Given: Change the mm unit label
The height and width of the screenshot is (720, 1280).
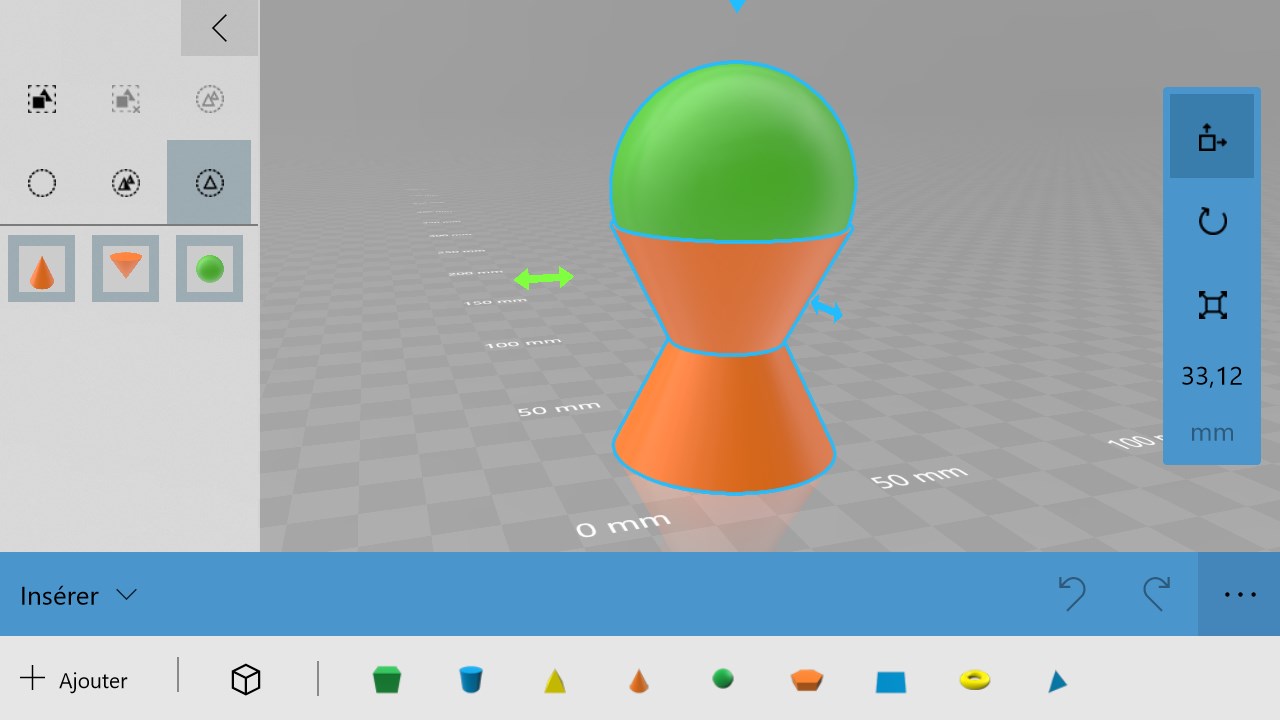Looking at the screenshot, I should tap(1212, 433).
